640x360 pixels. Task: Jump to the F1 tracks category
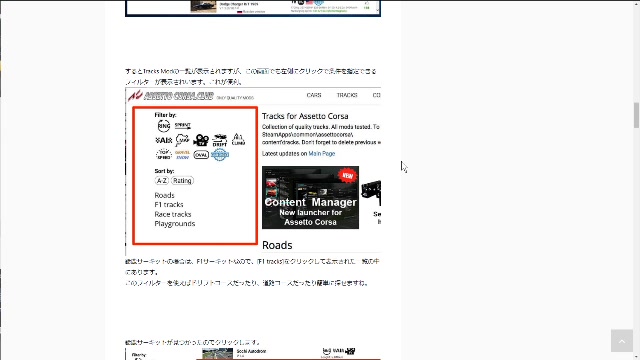(169, 205)
